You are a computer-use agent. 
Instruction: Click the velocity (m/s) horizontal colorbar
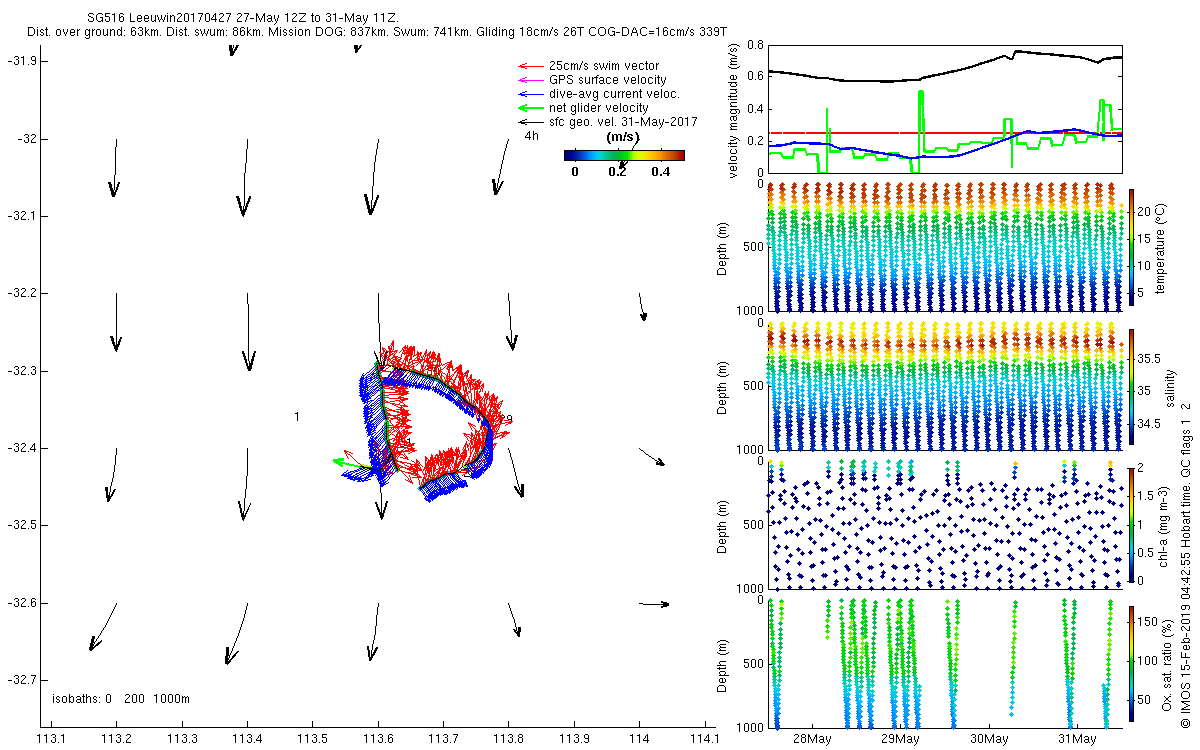(624, 155)
